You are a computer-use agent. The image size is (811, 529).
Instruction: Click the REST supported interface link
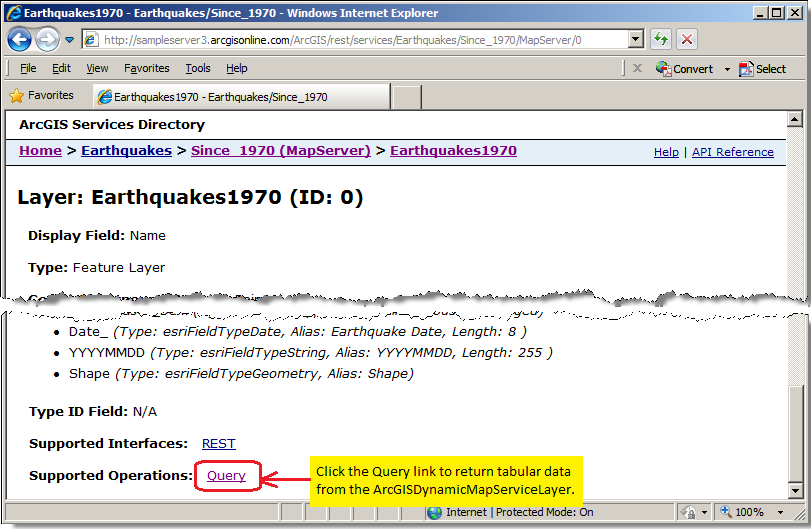[x=218, y=444]
